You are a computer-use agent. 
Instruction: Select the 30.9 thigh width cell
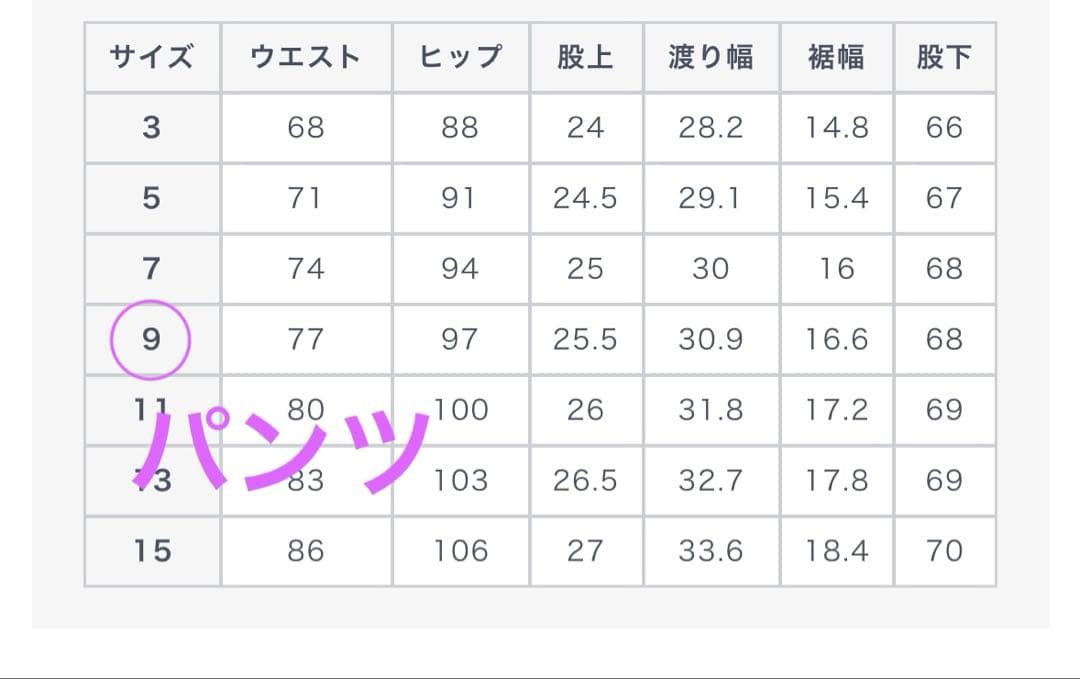click(710, 340)
